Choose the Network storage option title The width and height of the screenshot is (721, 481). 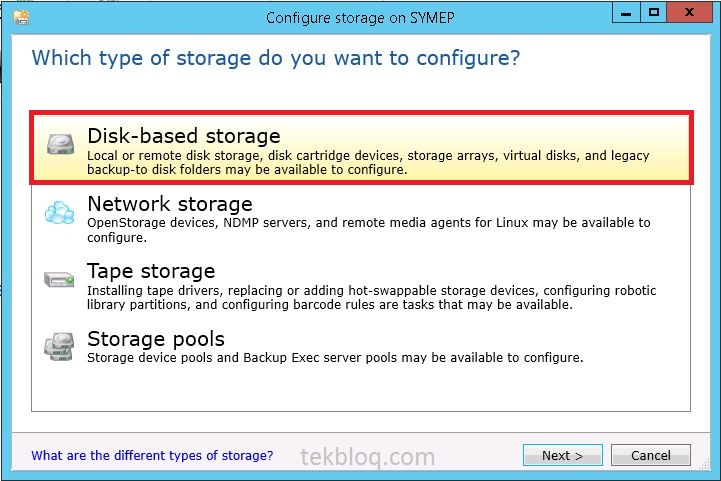[170, 204]
